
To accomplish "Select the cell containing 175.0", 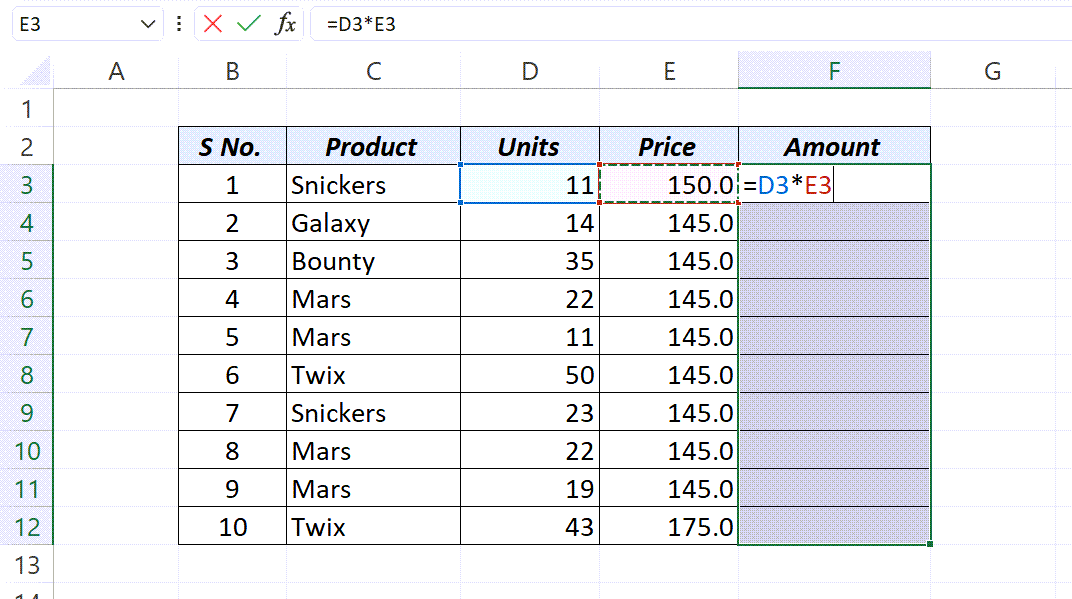I will tap(669, 527).
